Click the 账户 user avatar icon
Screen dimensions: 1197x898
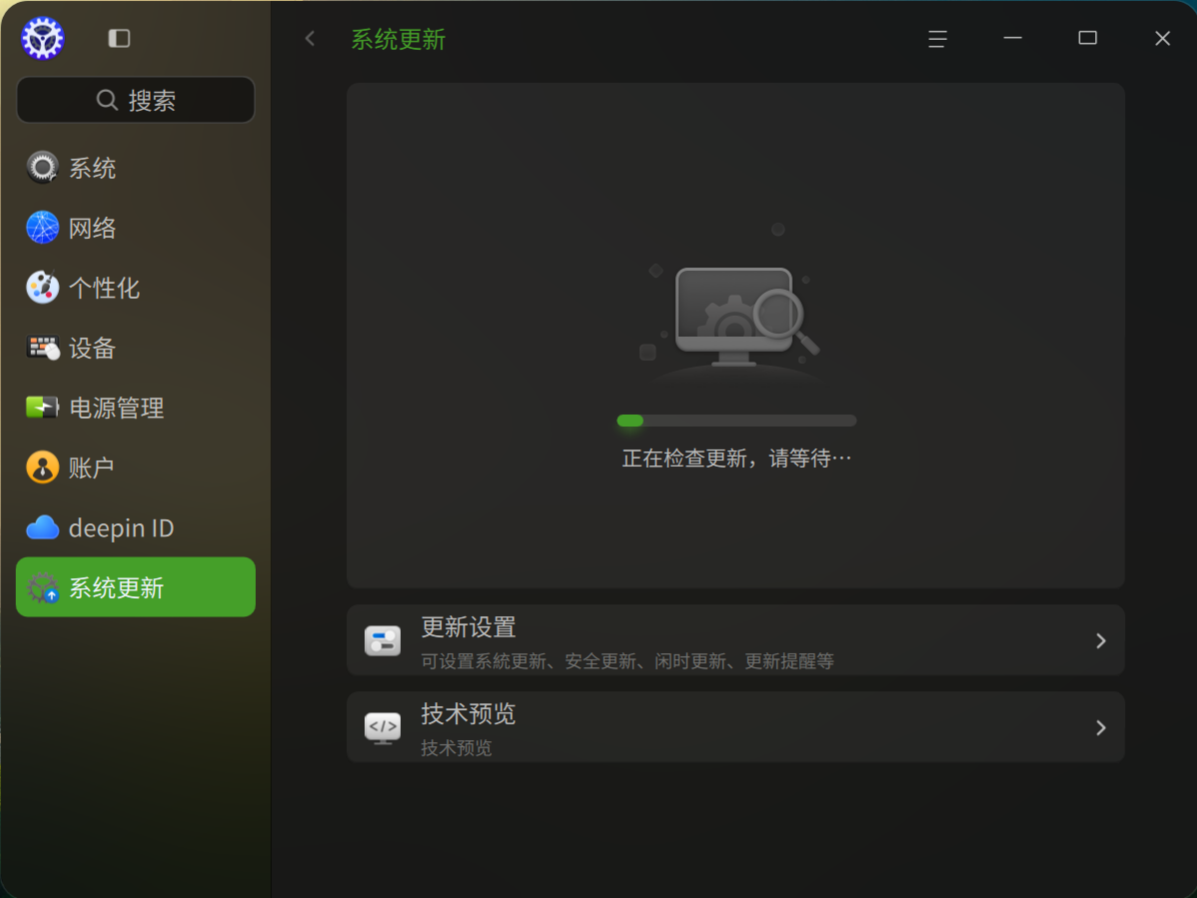43,467
